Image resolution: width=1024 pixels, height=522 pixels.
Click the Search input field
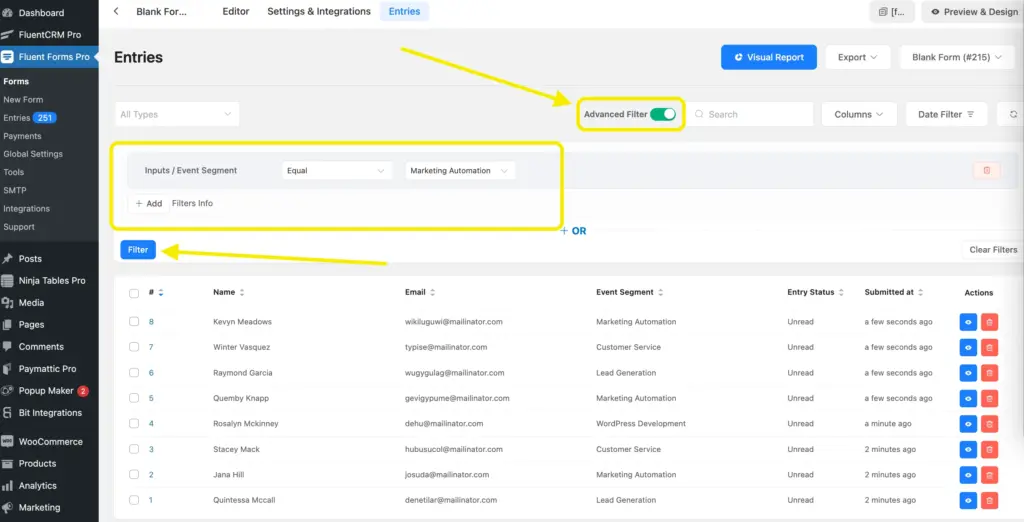click(750, 114)
